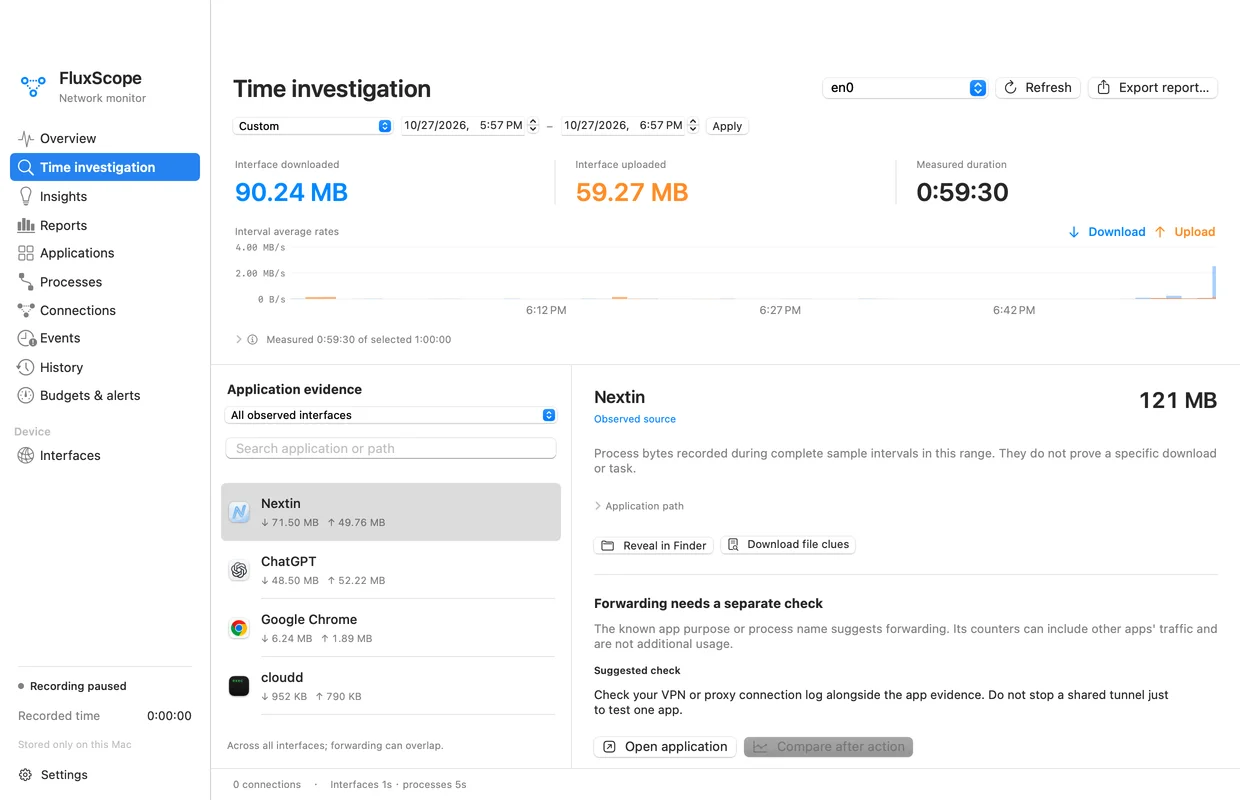
Task: Click the end date field 6:57 PM
Action: (x=624, y=126)
